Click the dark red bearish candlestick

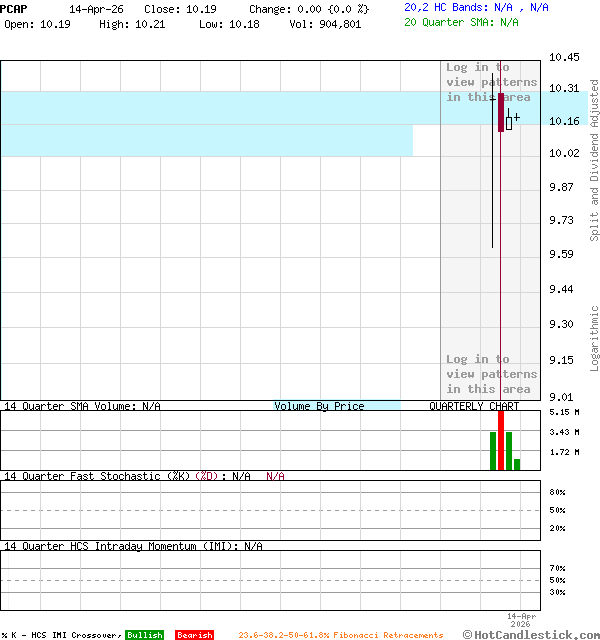pyautogui.click(x=501, y=112)
